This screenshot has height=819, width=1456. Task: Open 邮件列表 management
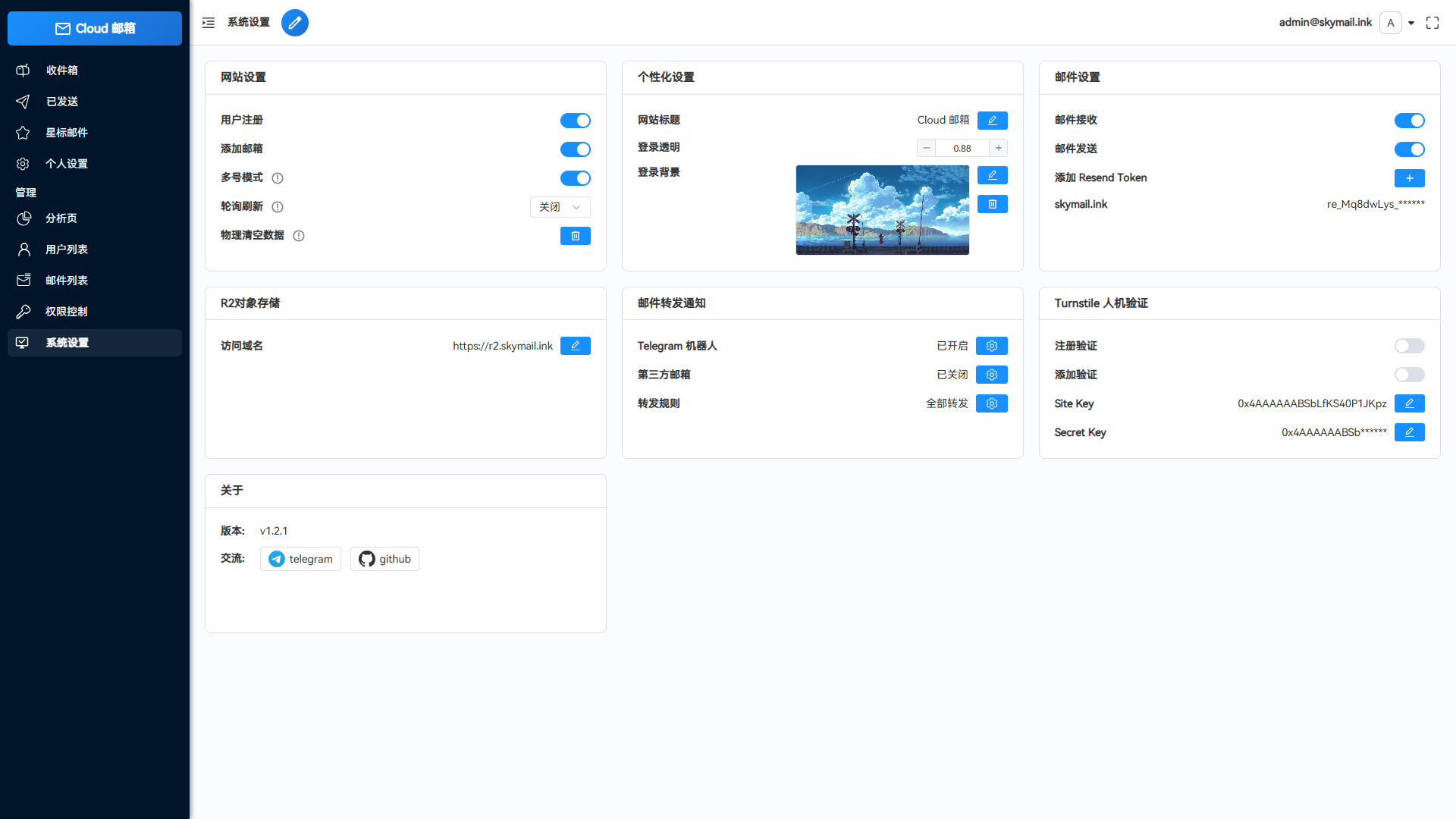click(67, 280)
